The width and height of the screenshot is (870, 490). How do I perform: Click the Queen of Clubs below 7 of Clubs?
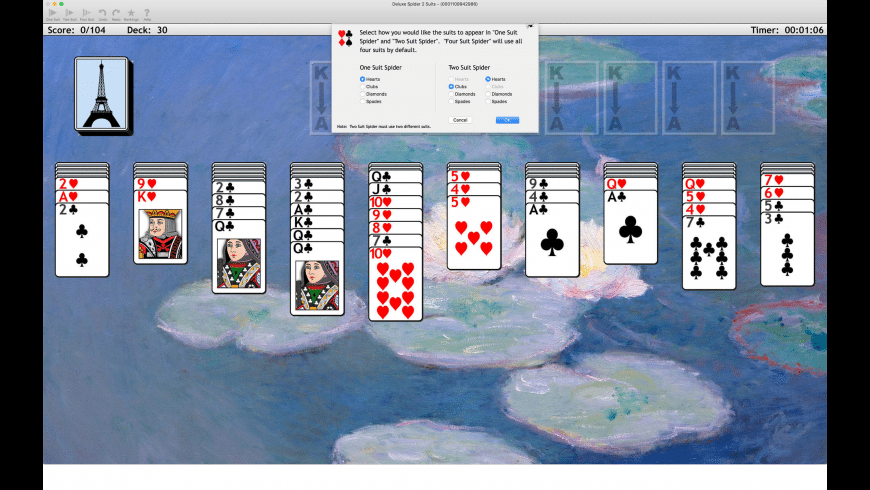pyautogui.click(x=239, y=256)
